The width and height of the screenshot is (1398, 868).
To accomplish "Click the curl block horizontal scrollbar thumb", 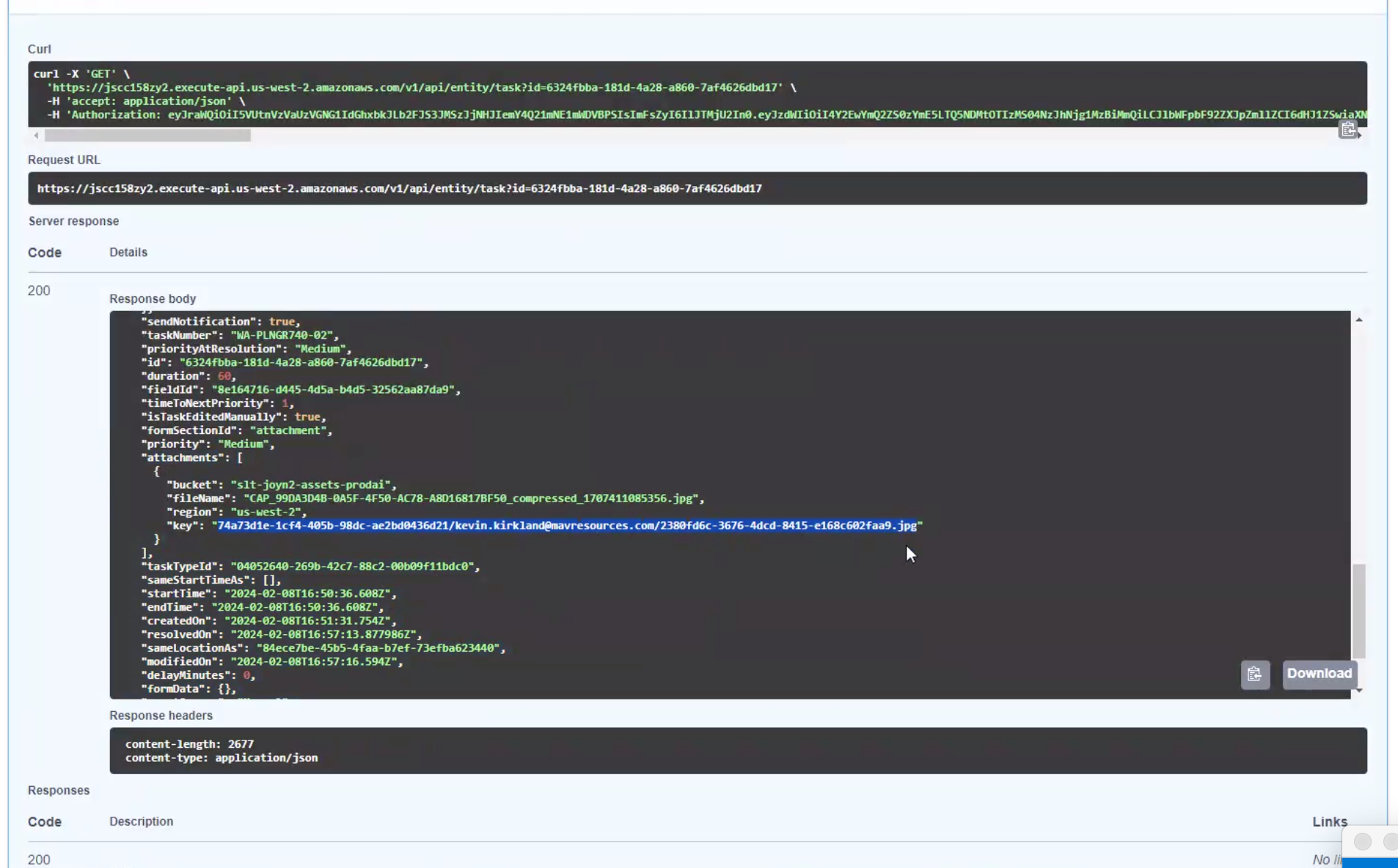I will point(147,136).
